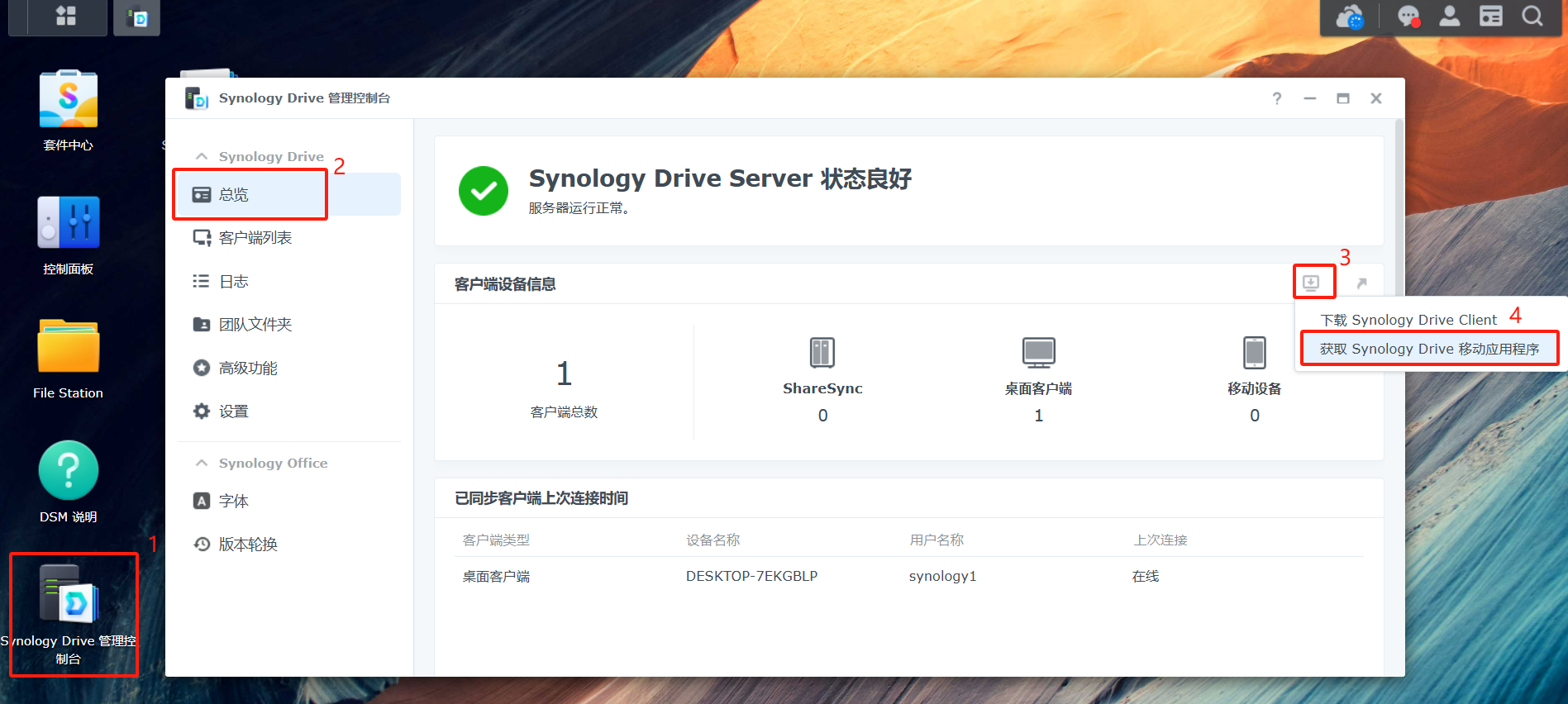Screen dimensions: 1568x704
Task: Click the search magnifier icon
Action: [x=1532, y=17]
